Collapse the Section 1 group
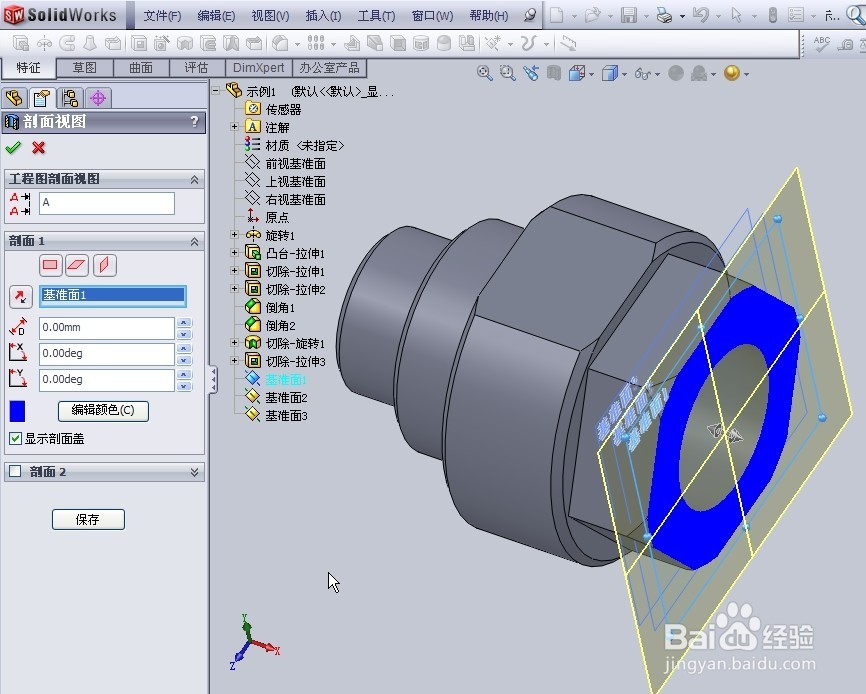Image resolution: width=866 pixels, height=694 pixels. (x=194, y=241)
